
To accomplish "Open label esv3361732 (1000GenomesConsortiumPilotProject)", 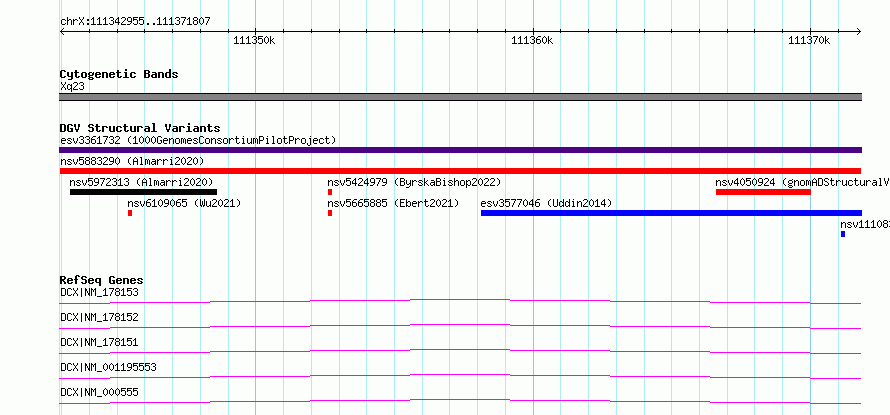I will (x=198, y=140).
